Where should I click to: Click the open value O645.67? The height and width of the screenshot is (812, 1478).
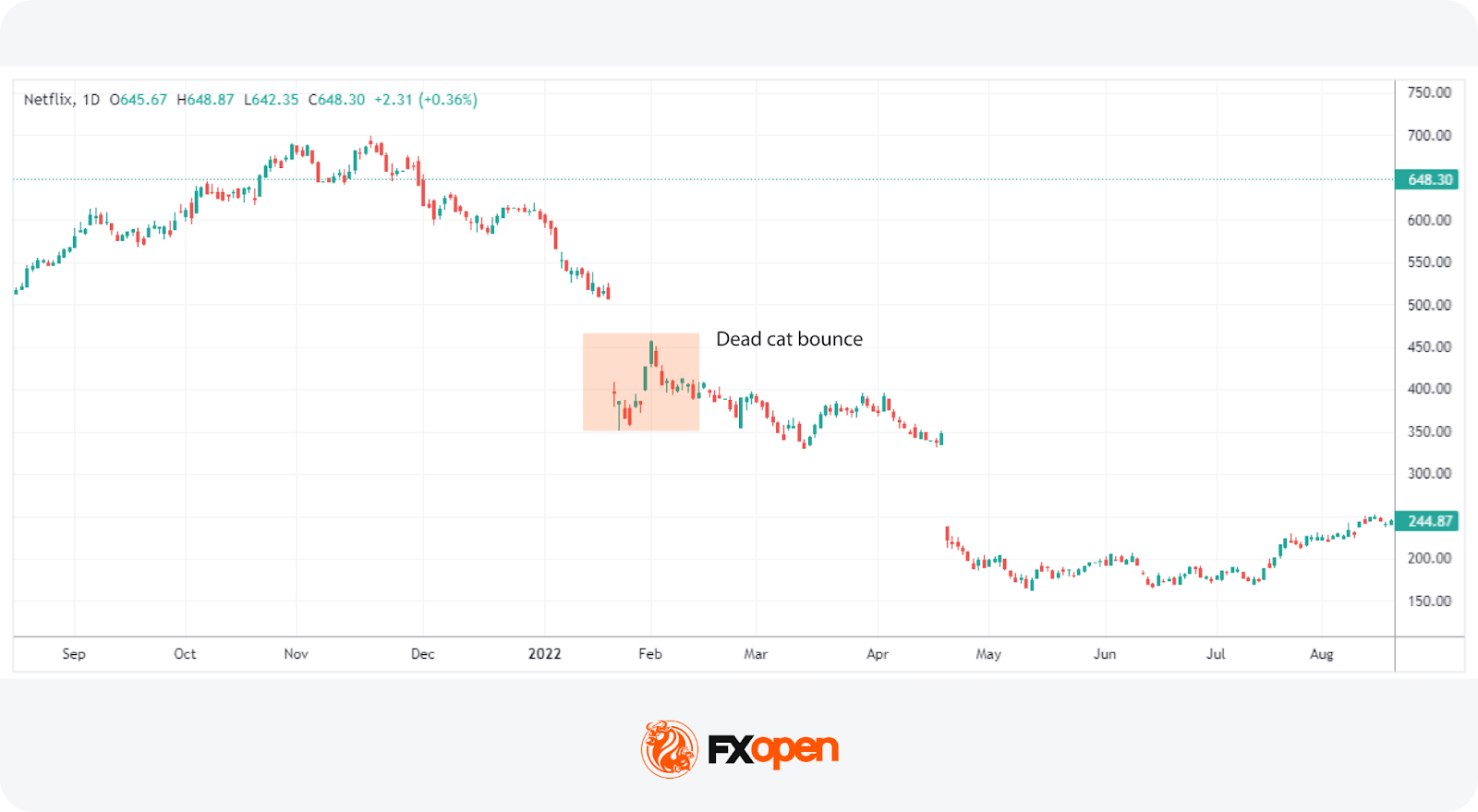click(x=139, y=100)
